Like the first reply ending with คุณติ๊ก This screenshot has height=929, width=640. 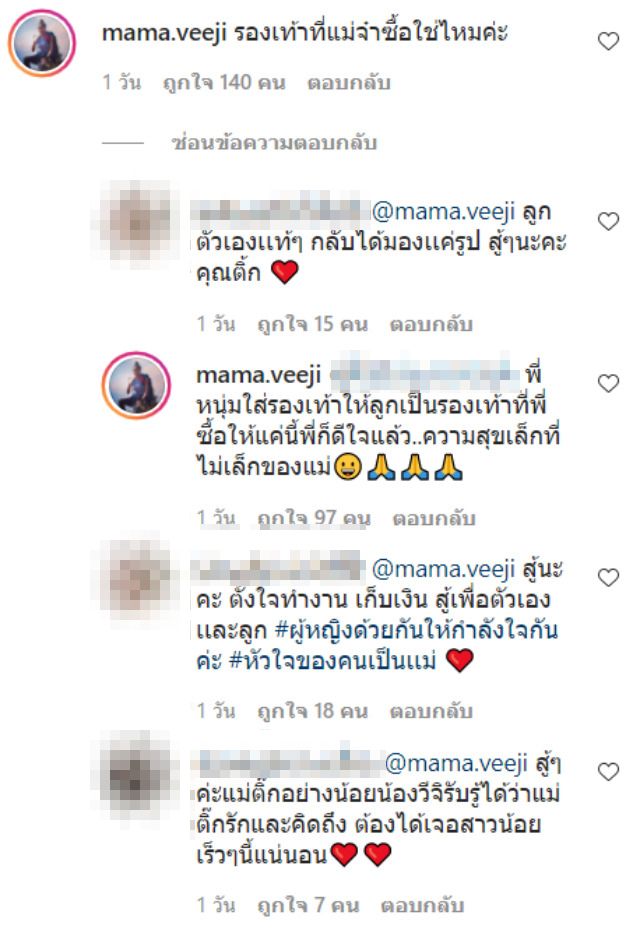click(608, 221)
